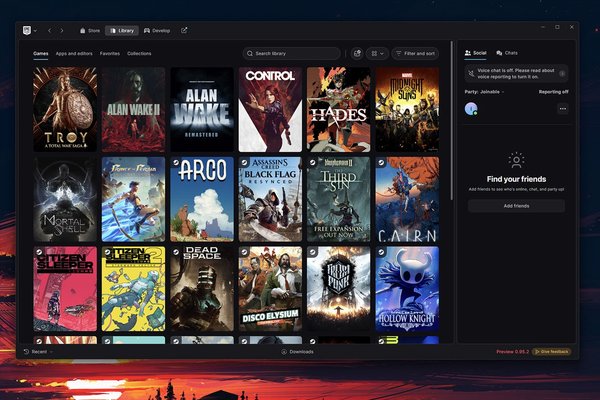Open the Alan Wake II game cover
The width and height of the screenshot is (600, 400).
click(133, 109)
